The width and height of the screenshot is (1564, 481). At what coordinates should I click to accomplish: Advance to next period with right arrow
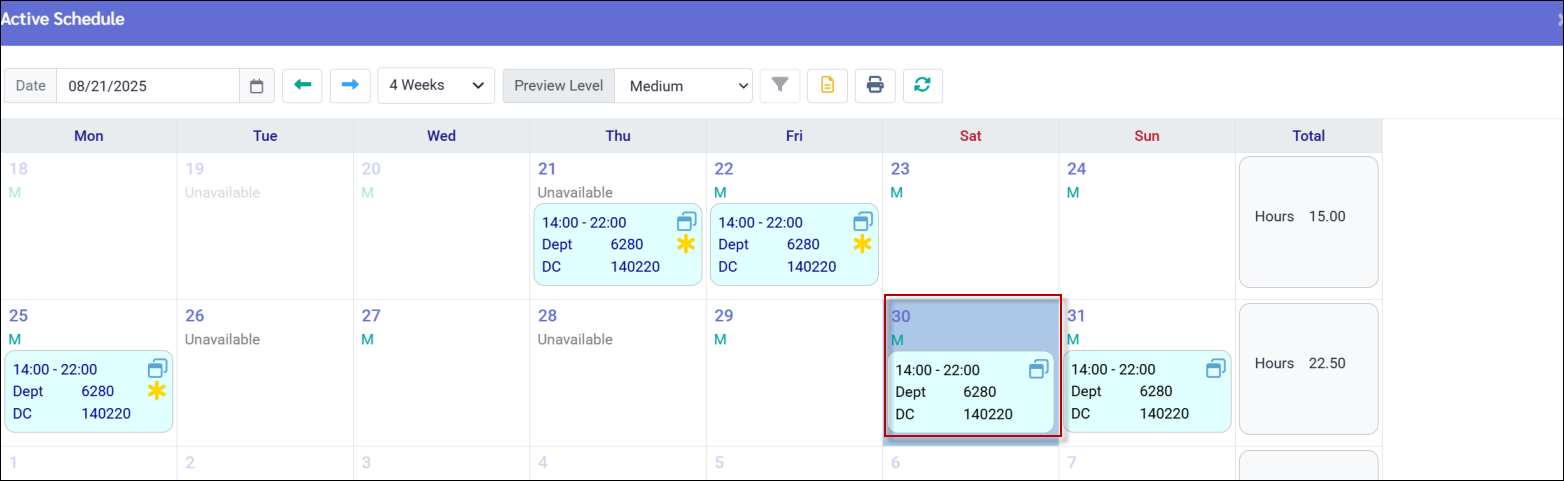click(x=350, y=86)
